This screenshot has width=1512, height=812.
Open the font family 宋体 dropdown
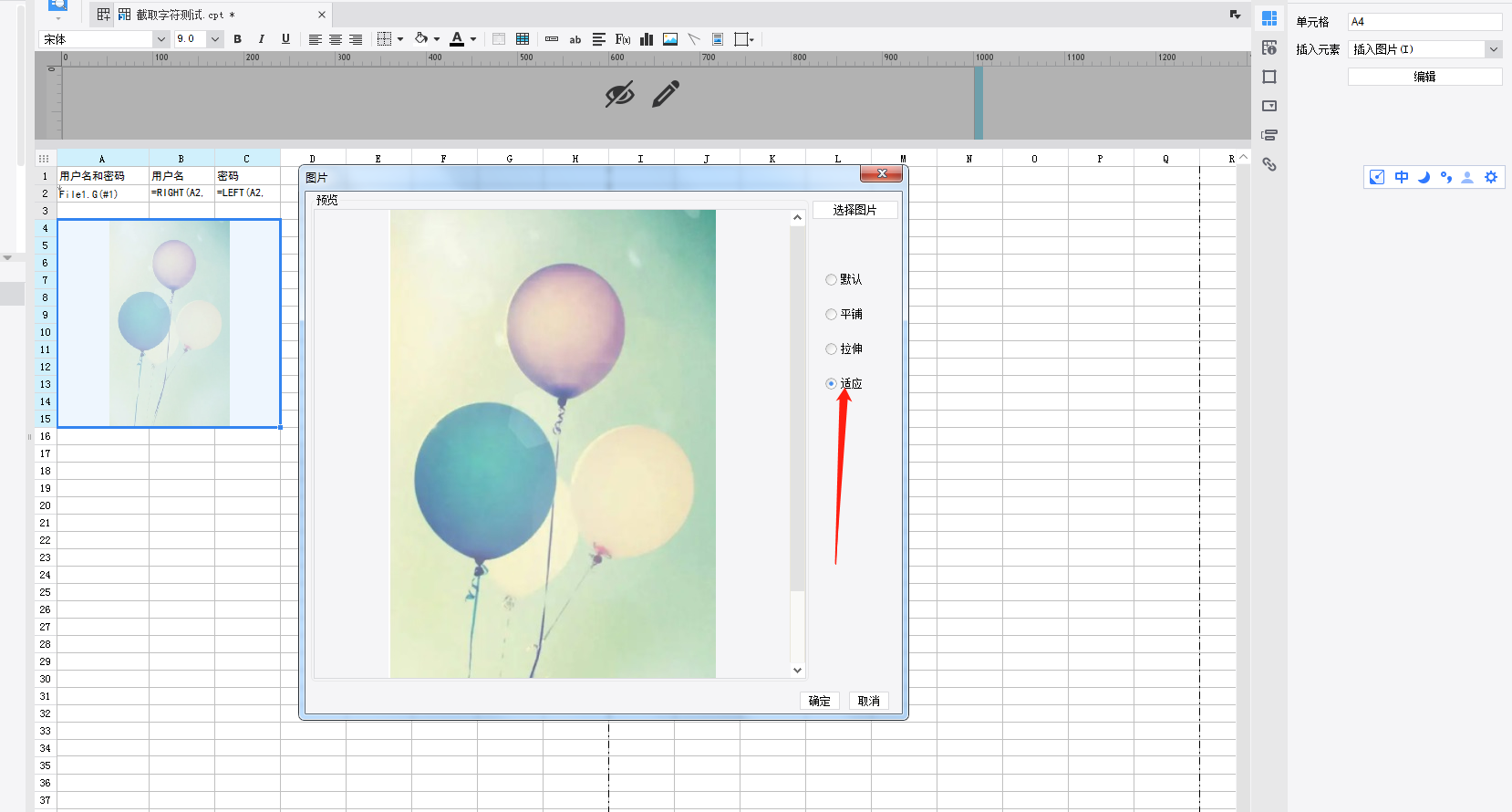click(161, 39)
